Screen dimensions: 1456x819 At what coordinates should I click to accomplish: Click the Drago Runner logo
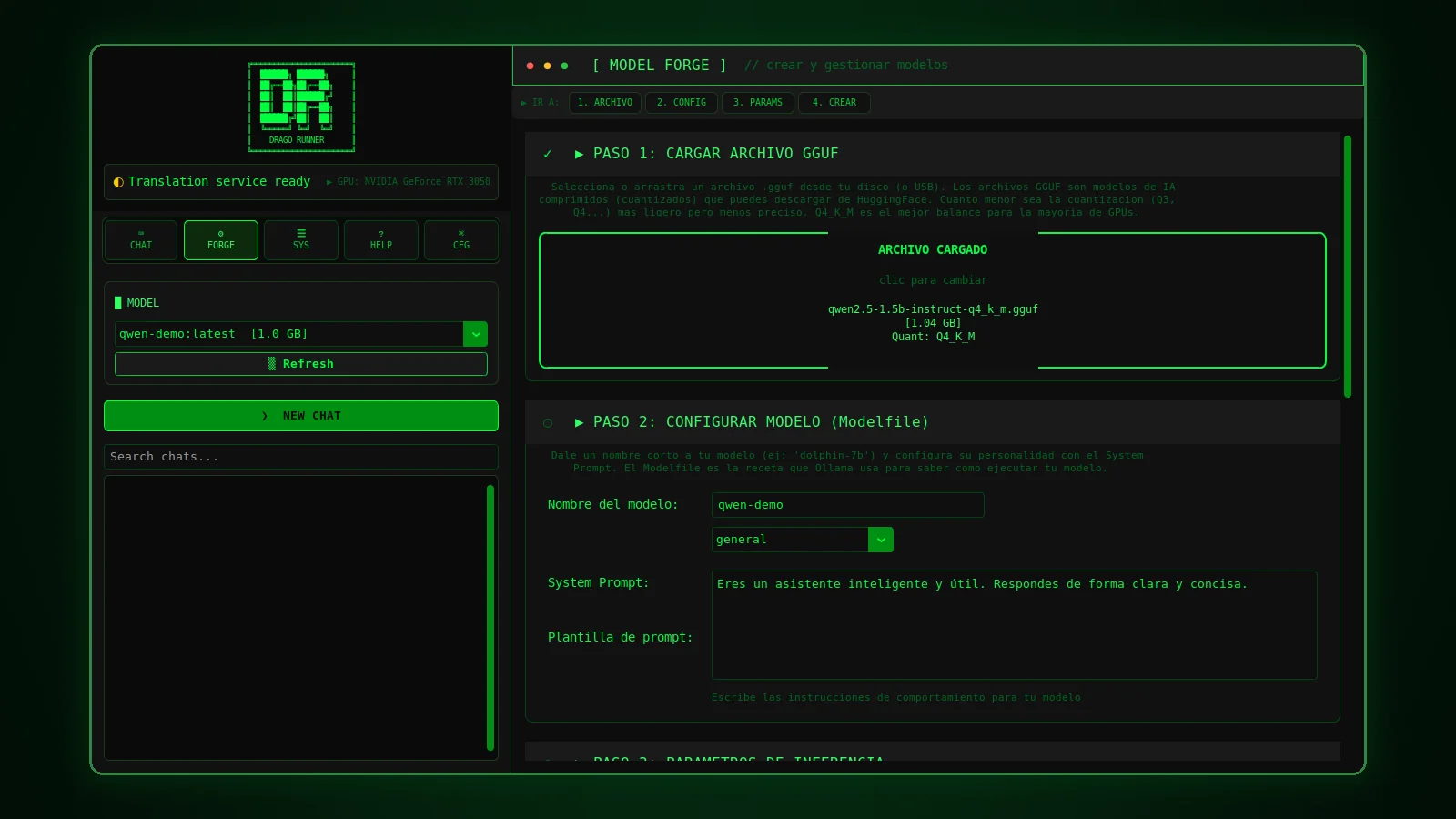[301, 106]
